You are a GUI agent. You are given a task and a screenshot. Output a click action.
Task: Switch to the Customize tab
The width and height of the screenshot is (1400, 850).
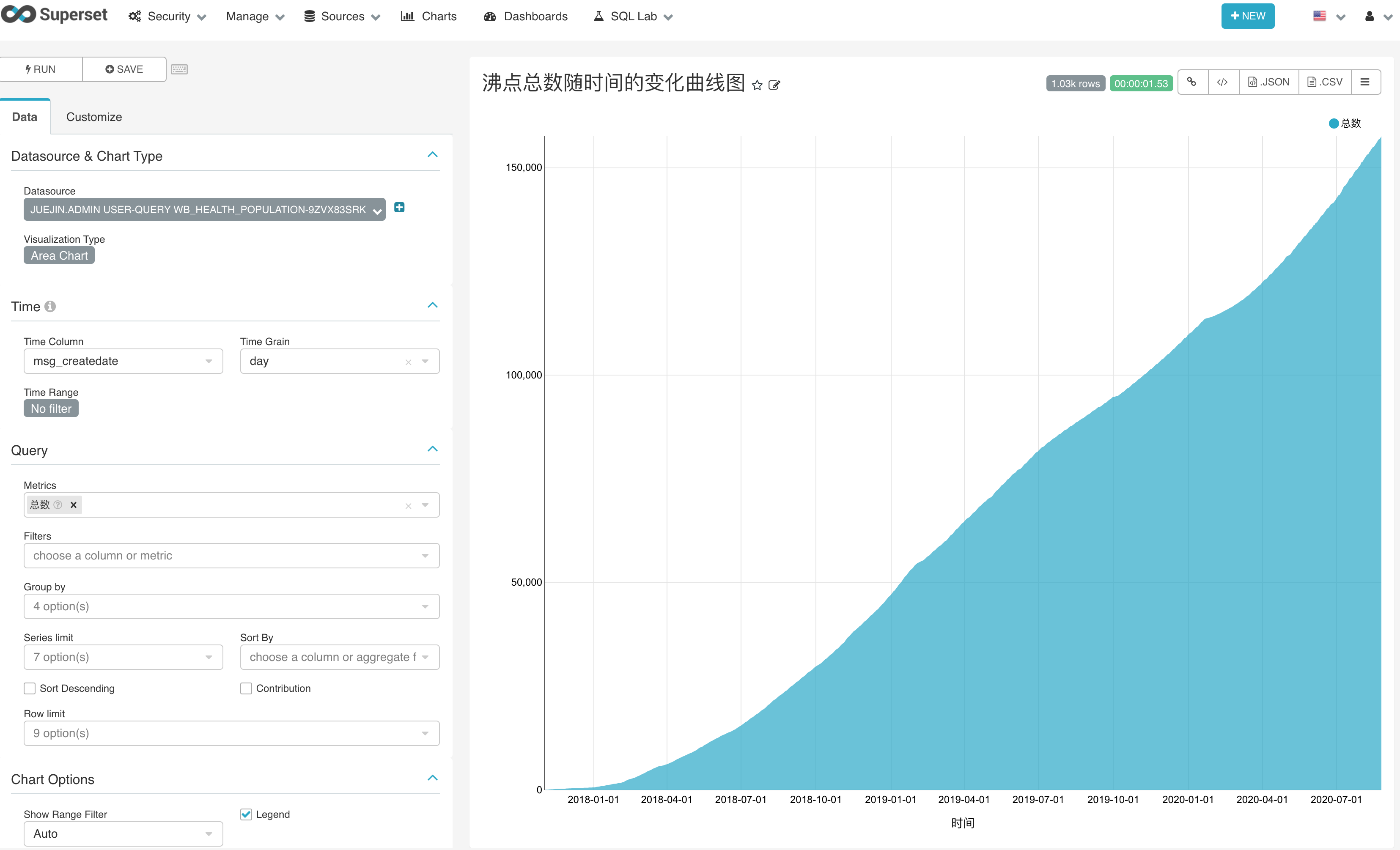tap(94, 117)
